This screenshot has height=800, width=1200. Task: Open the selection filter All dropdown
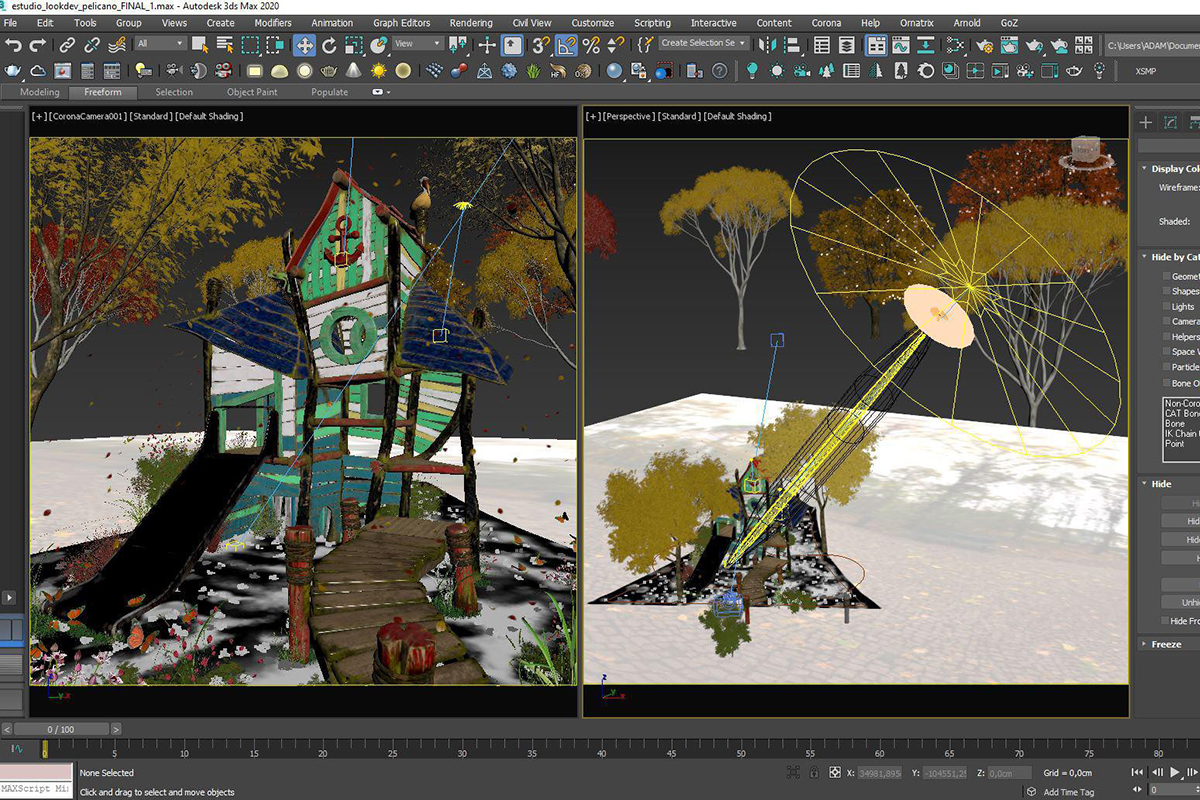[160, 44]
